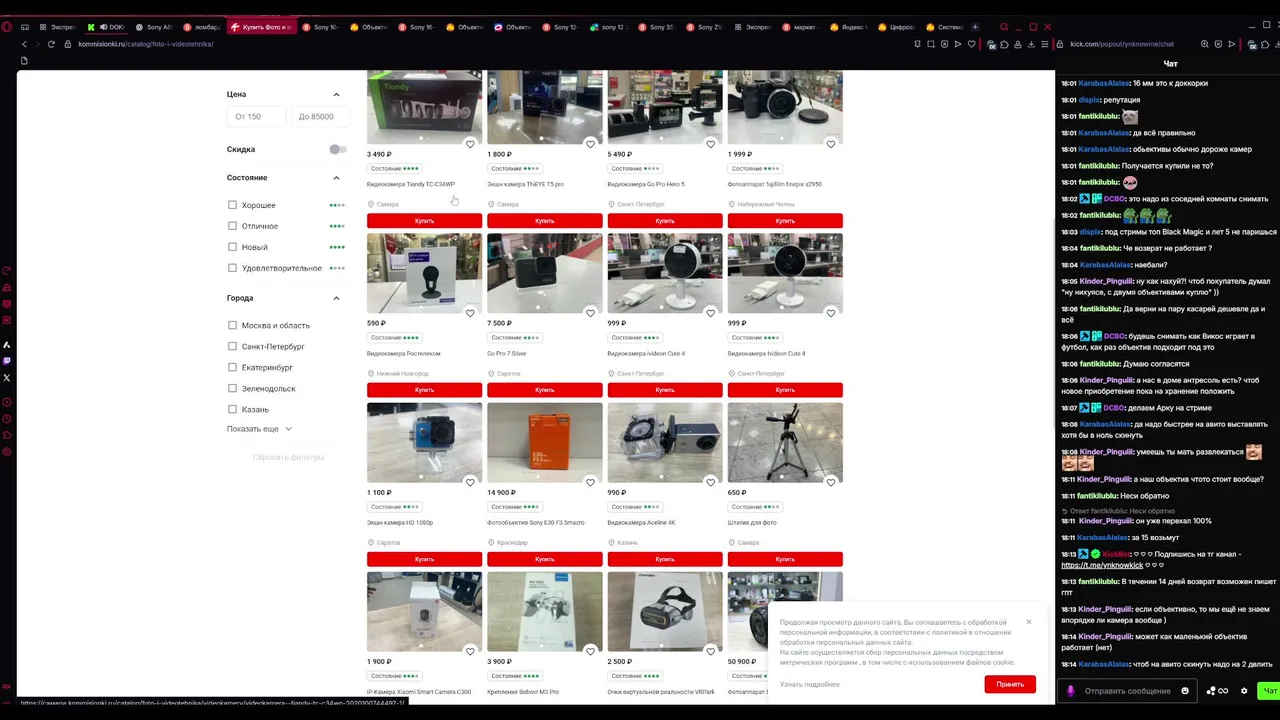
Task: Open emoji picker in chat input
Action: pos(1185,691)
